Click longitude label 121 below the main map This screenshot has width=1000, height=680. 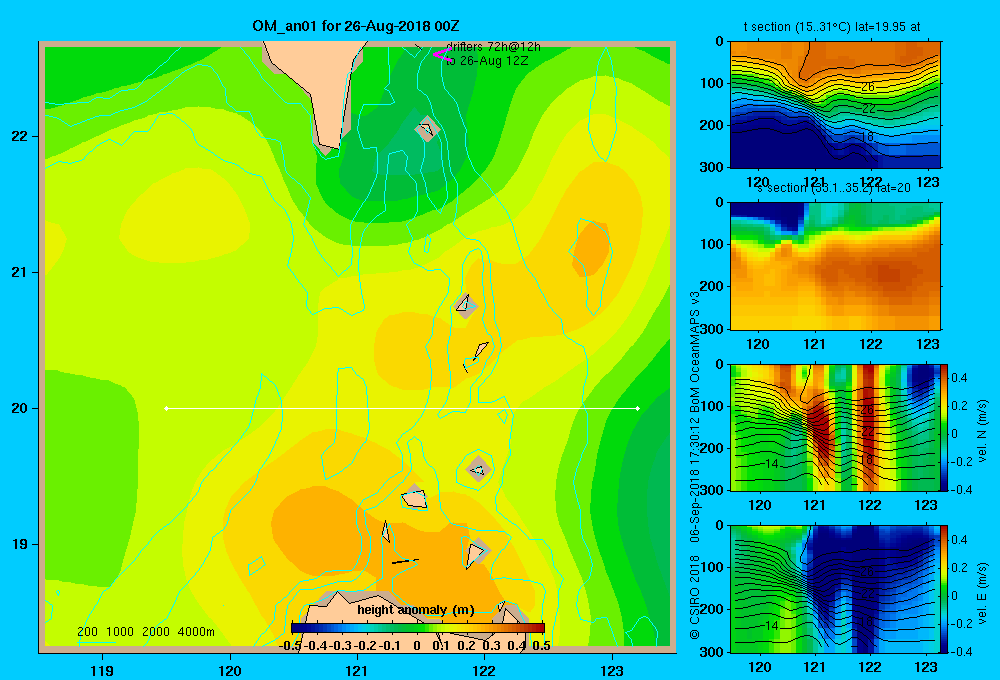[x=357, y=670]
